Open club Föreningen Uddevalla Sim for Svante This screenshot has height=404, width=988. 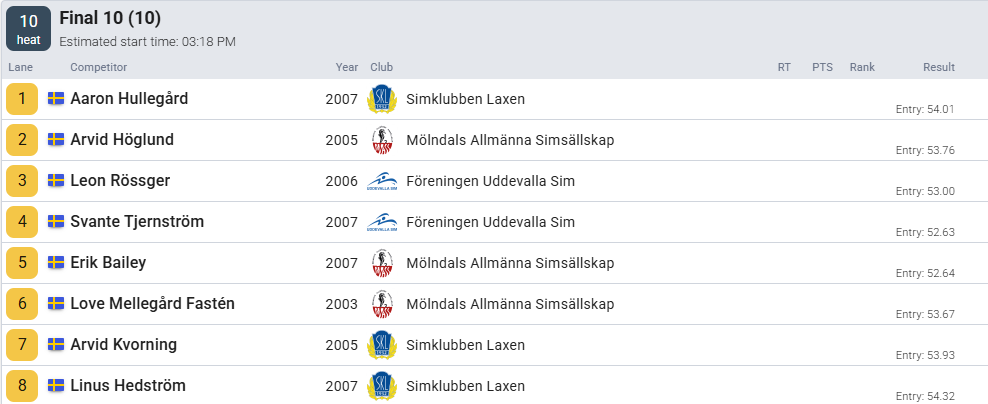[x=490, y=222]
